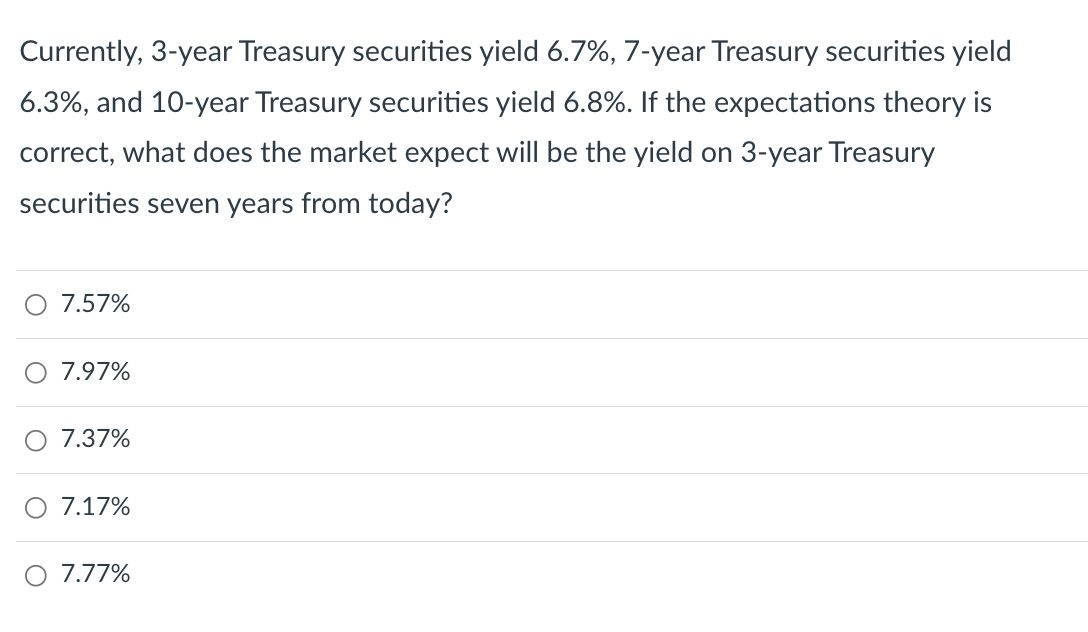Select the 7.77% radio button
1088x632 pixels.
pyautogui.click(x=36, y=574)
